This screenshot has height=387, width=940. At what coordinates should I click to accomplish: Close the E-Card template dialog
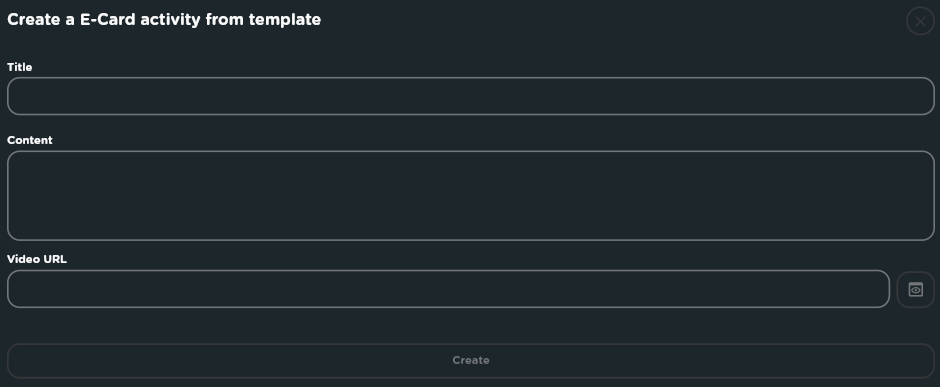920,21
